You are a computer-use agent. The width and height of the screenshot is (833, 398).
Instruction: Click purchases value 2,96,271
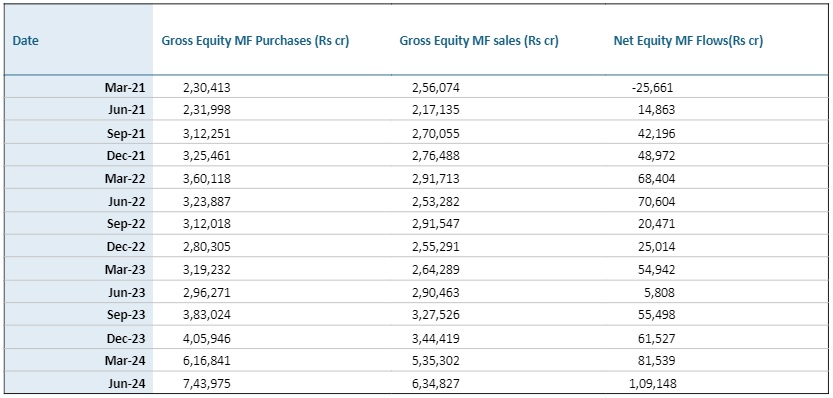point(207,292)
